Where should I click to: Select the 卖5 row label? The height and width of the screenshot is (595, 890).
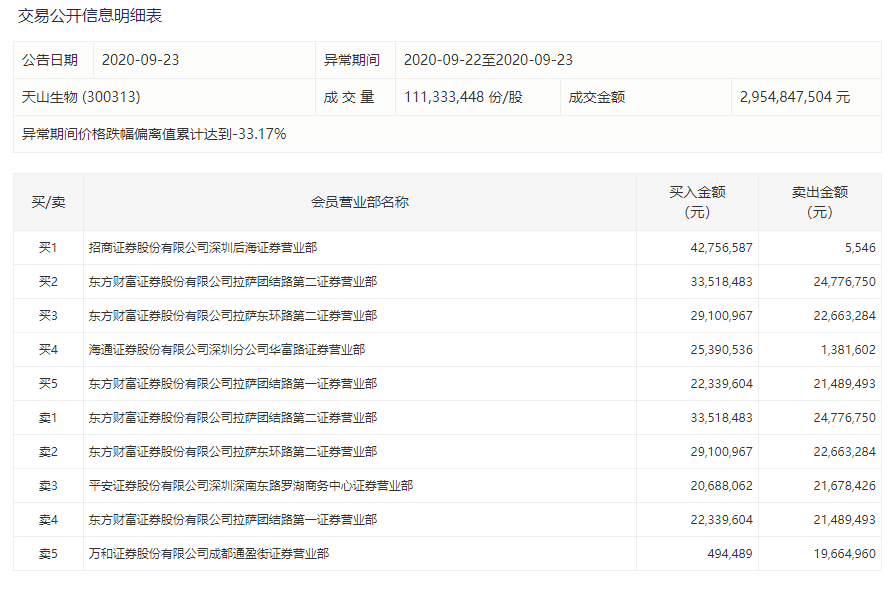point(48,553)
